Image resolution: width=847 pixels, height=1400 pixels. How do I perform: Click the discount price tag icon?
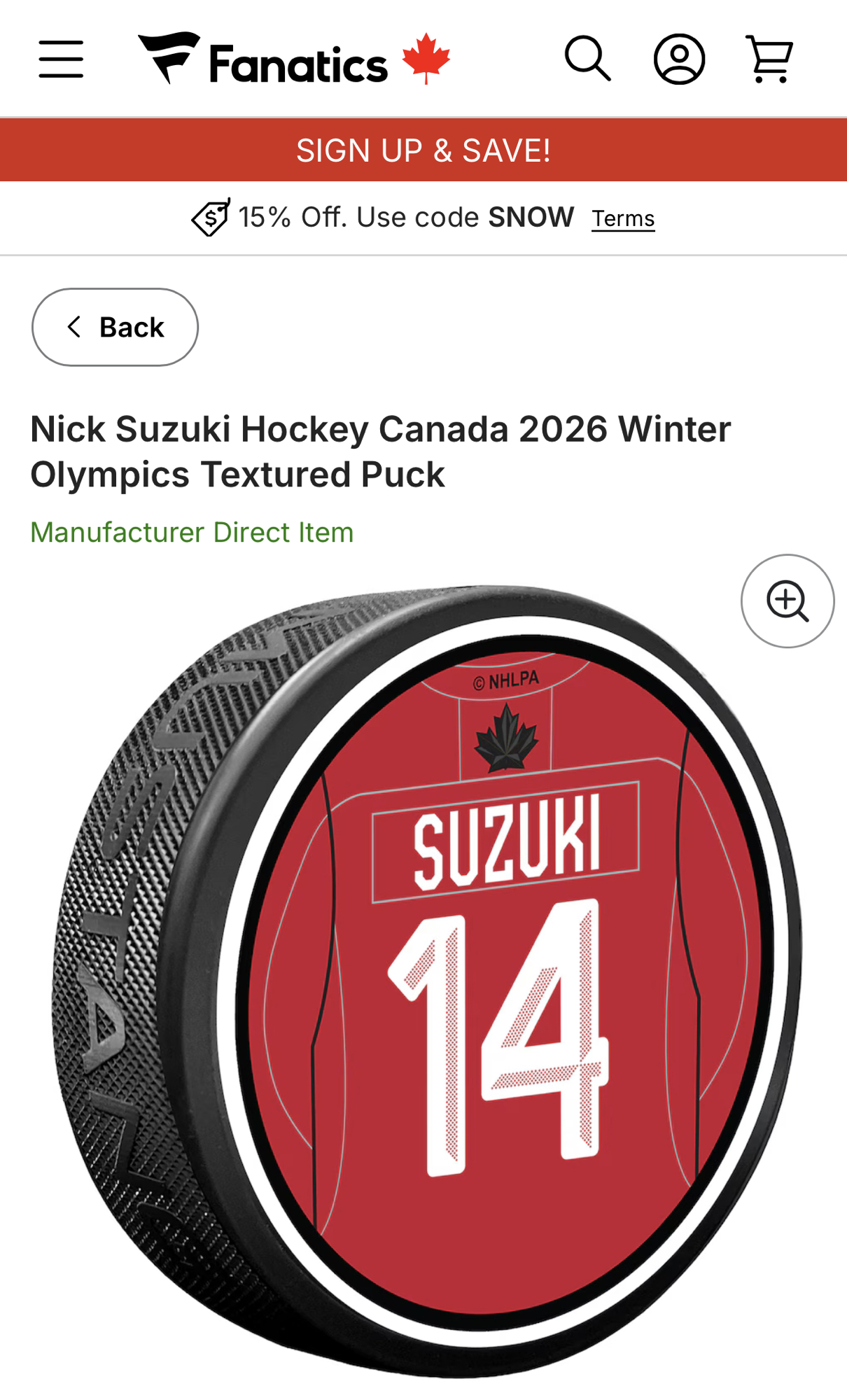(210, 218)
